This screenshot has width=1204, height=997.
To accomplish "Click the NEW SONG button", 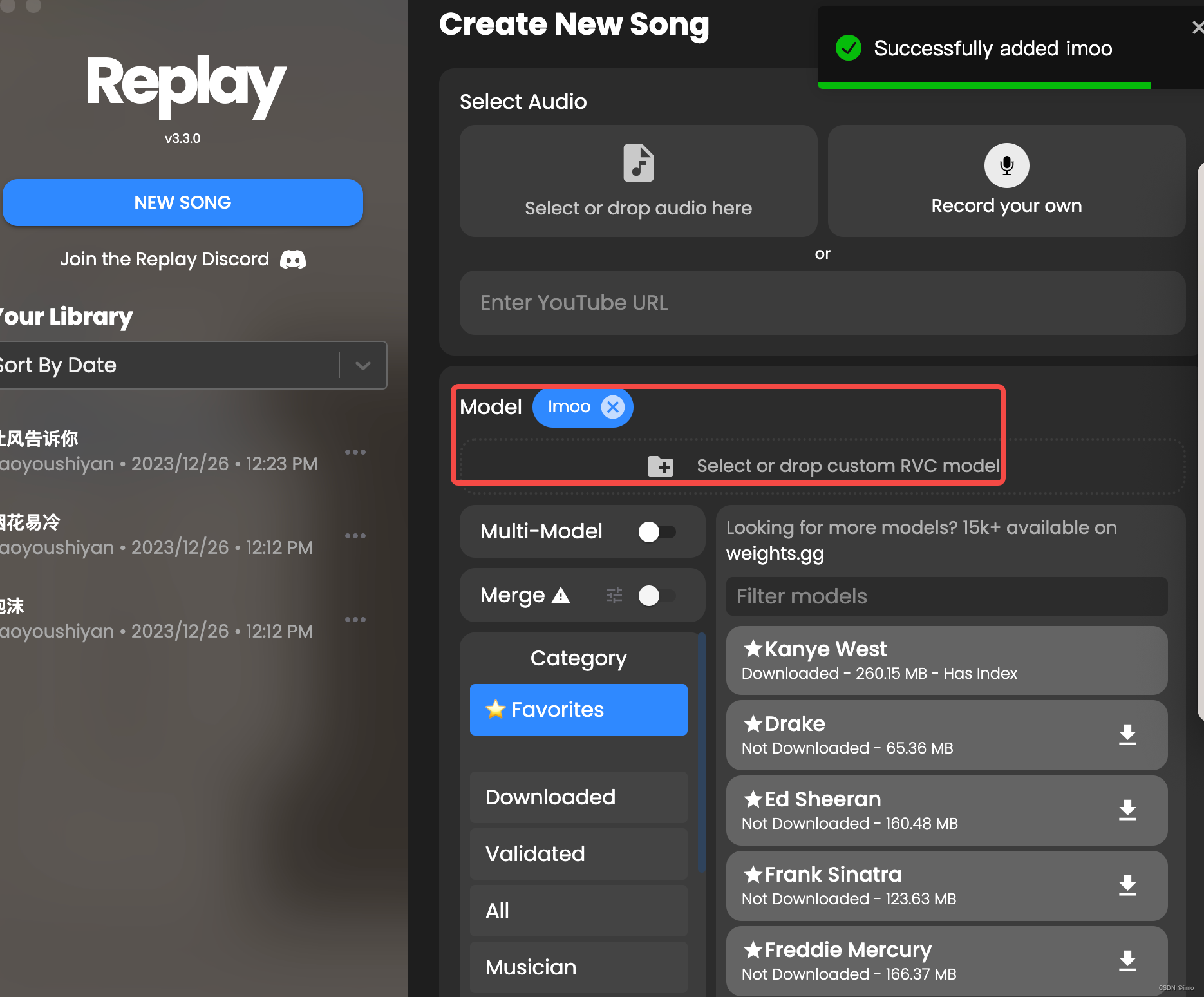I will click(183, 202).
